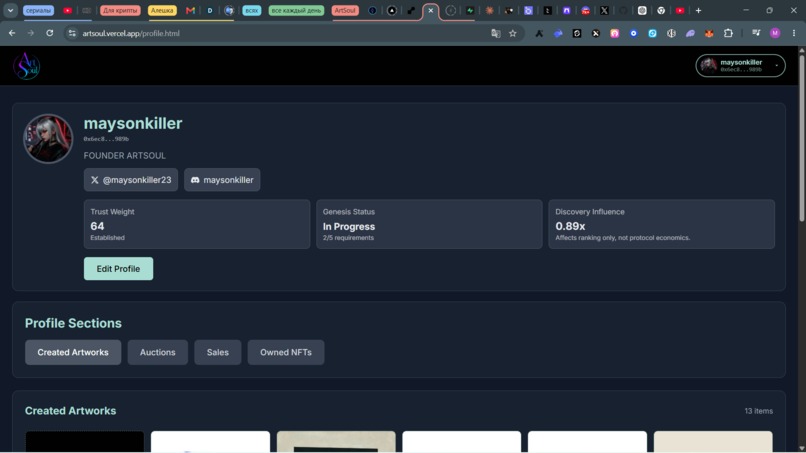Click the pink headphones extension icon

coord(614,33)
